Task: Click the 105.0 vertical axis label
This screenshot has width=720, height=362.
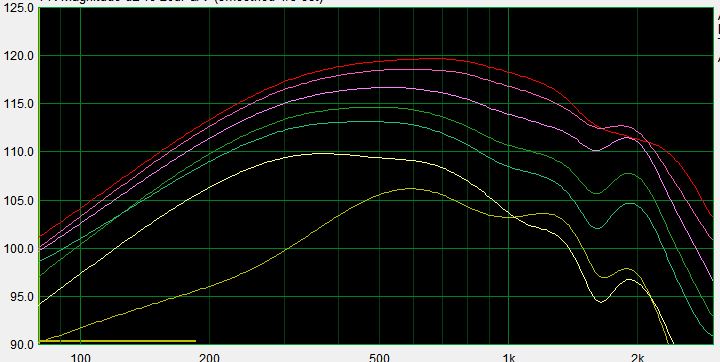Action: coord(19,201)
